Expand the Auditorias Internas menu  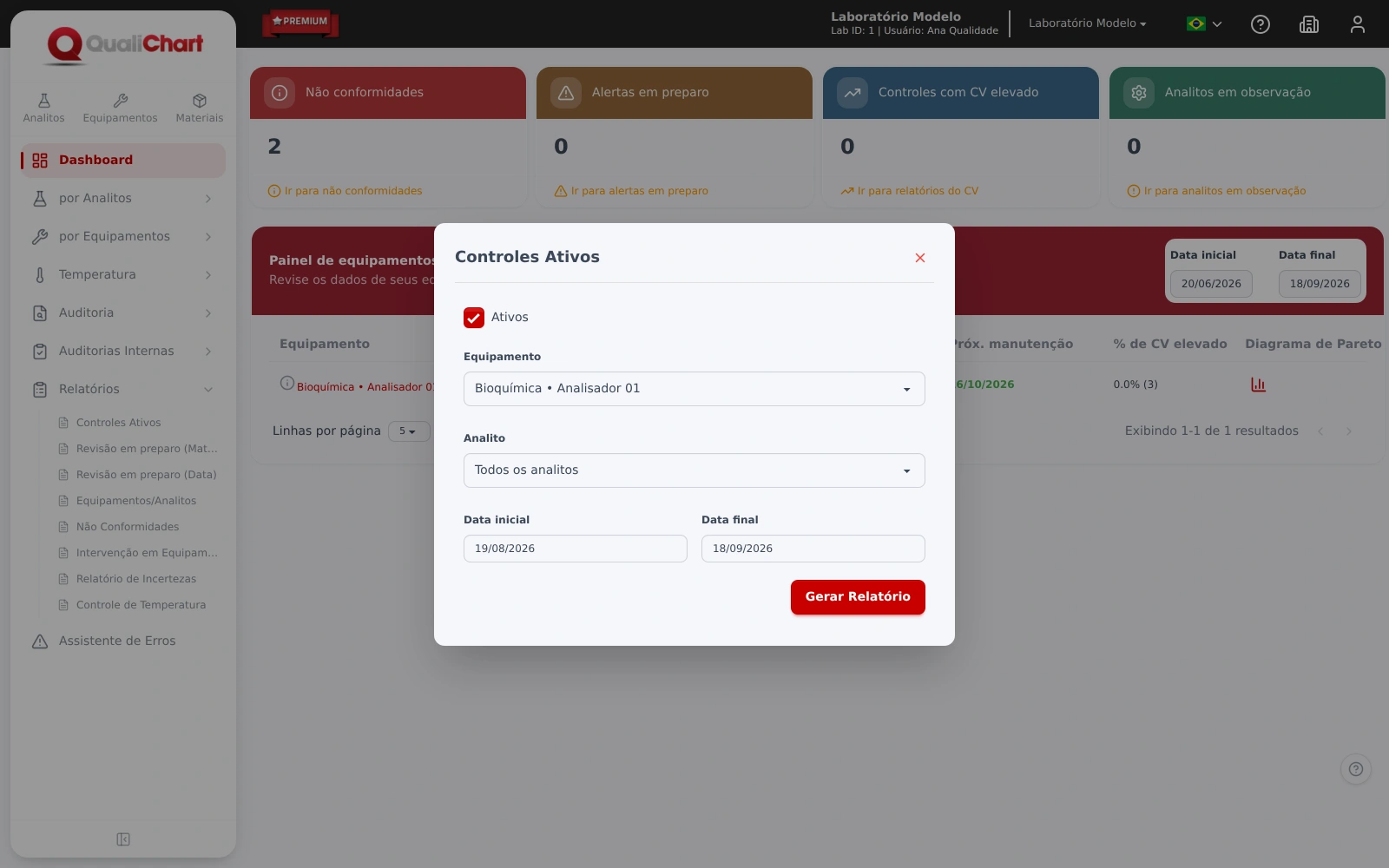coord(122,352)
